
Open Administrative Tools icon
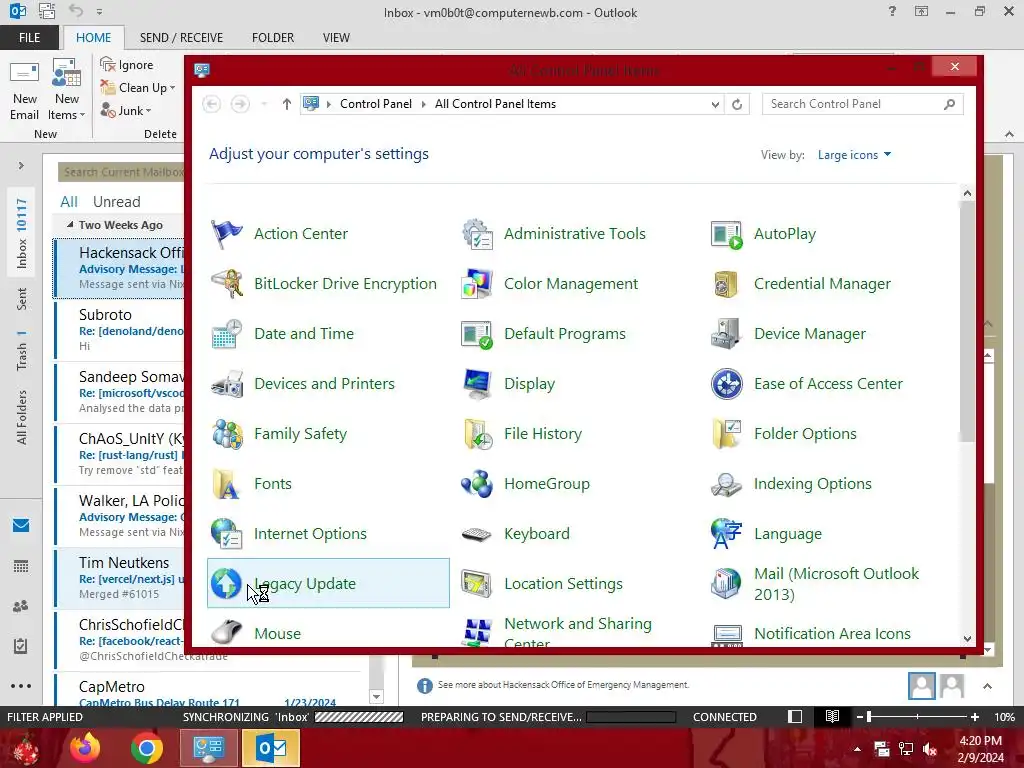click(477, 234)
